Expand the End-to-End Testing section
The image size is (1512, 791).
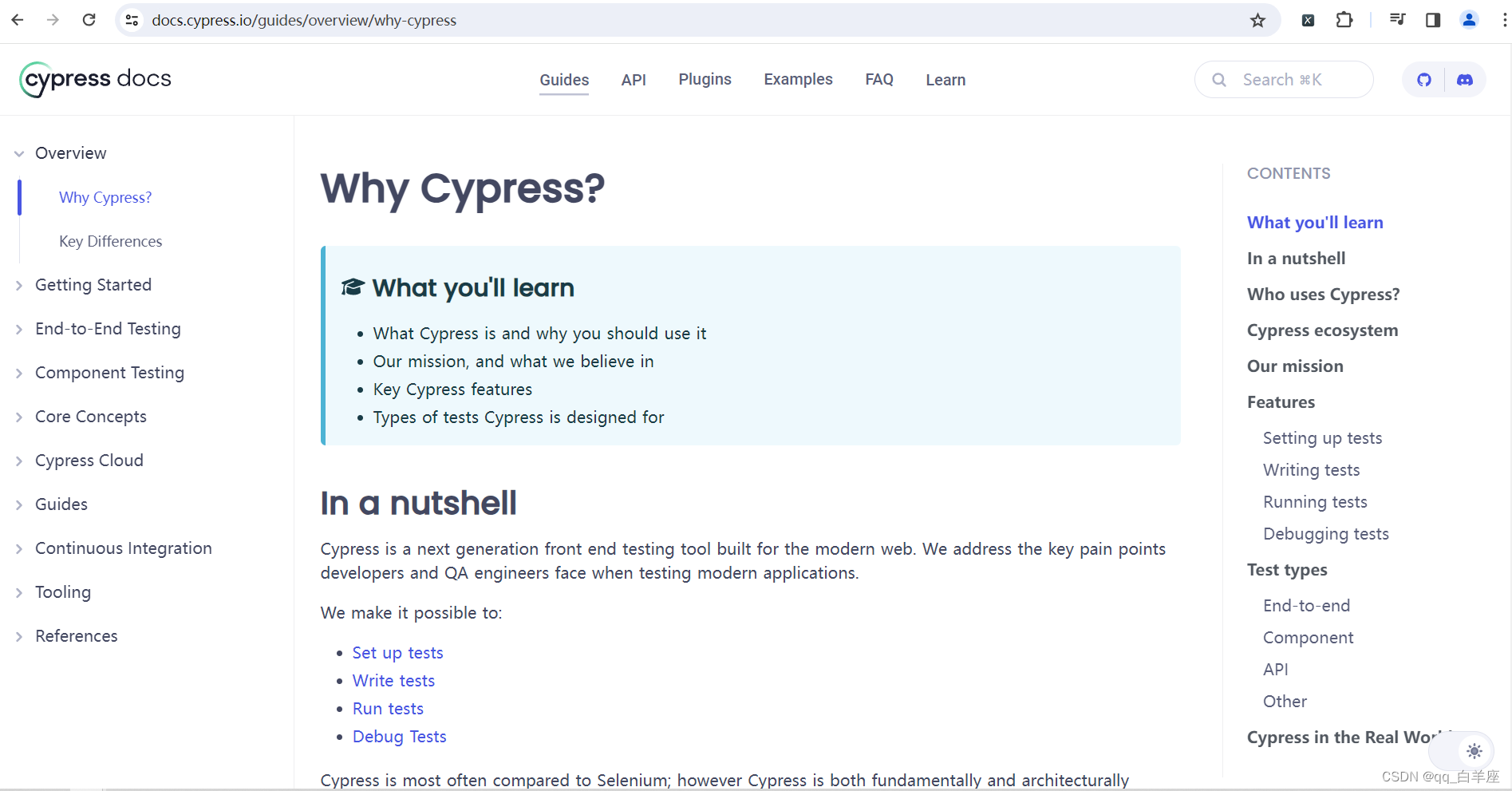coord(19,329)
